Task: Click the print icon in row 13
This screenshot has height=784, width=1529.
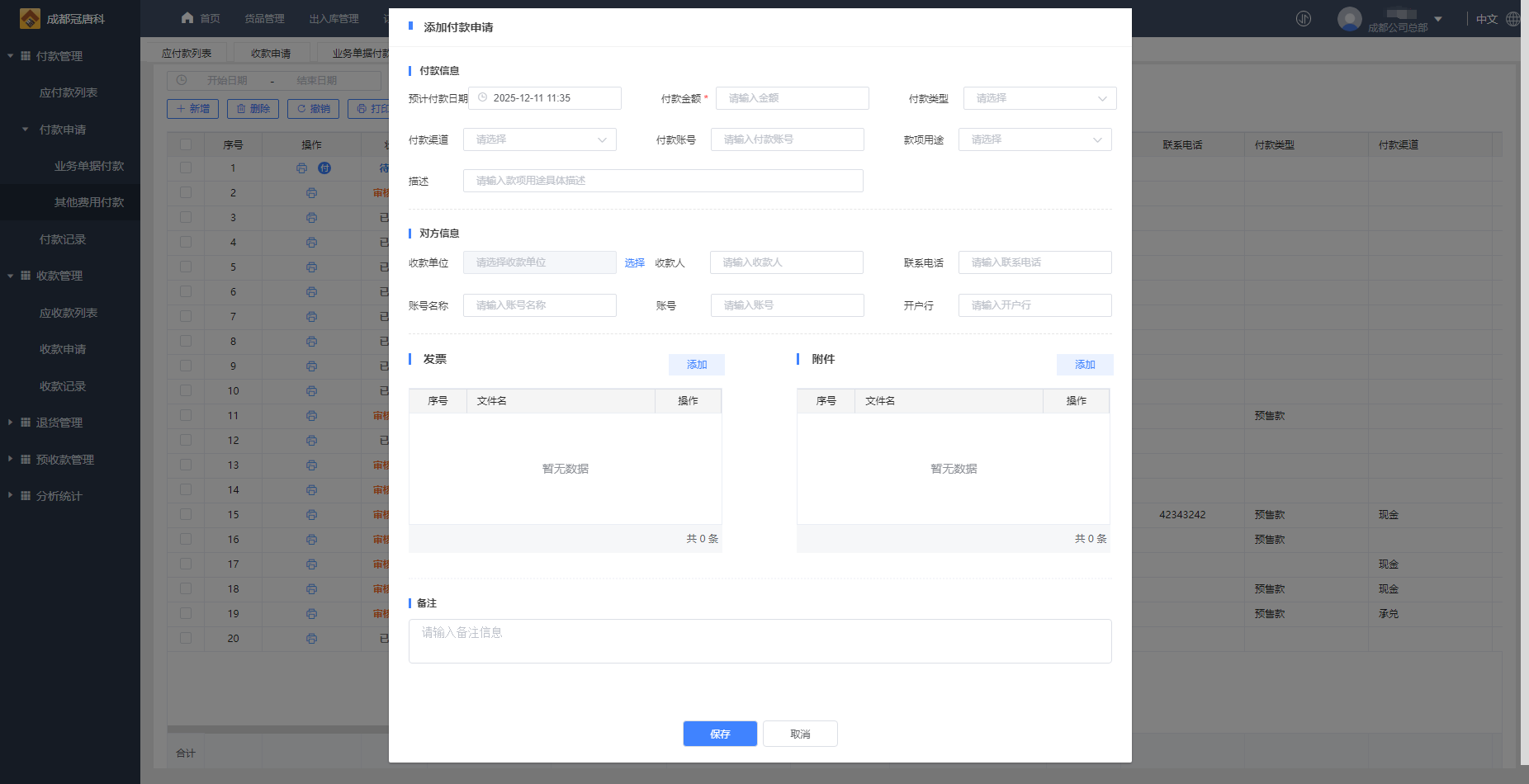Action: [311, 465]
